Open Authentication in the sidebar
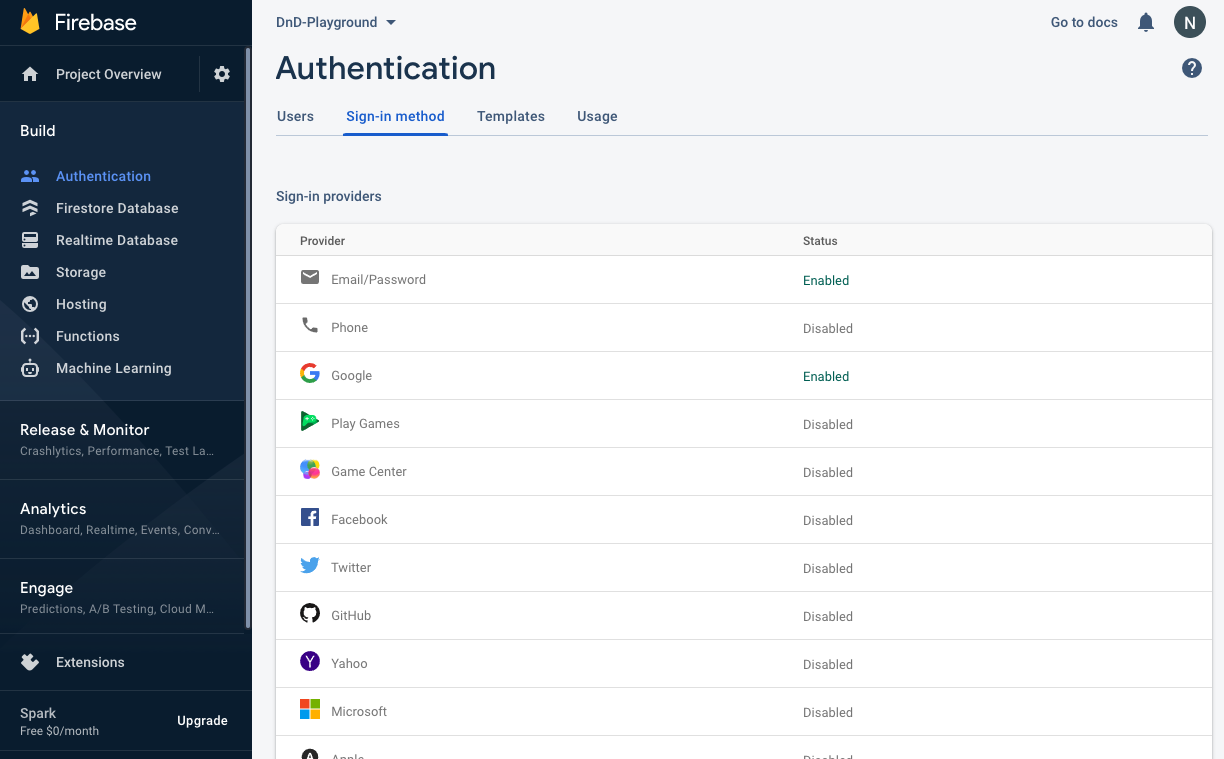Screen dimensions: 1224x759 103,176
